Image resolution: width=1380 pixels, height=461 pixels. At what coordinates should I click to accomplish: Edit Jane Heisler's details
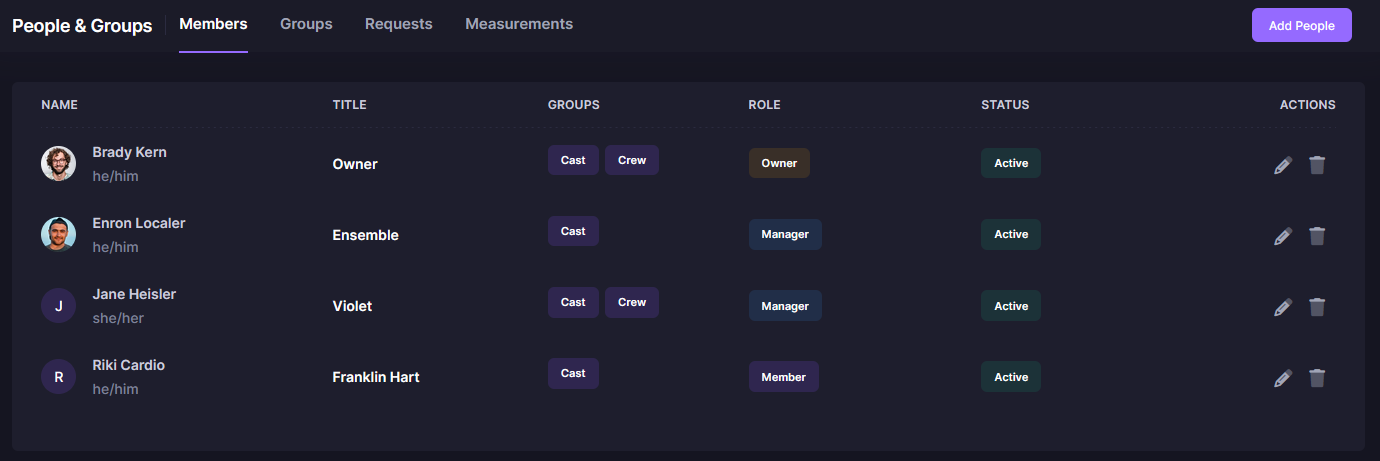1283,307
